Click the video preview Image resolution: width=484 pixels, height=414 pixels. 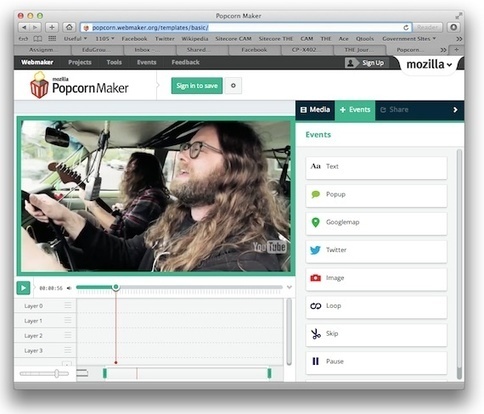(156, 196)
